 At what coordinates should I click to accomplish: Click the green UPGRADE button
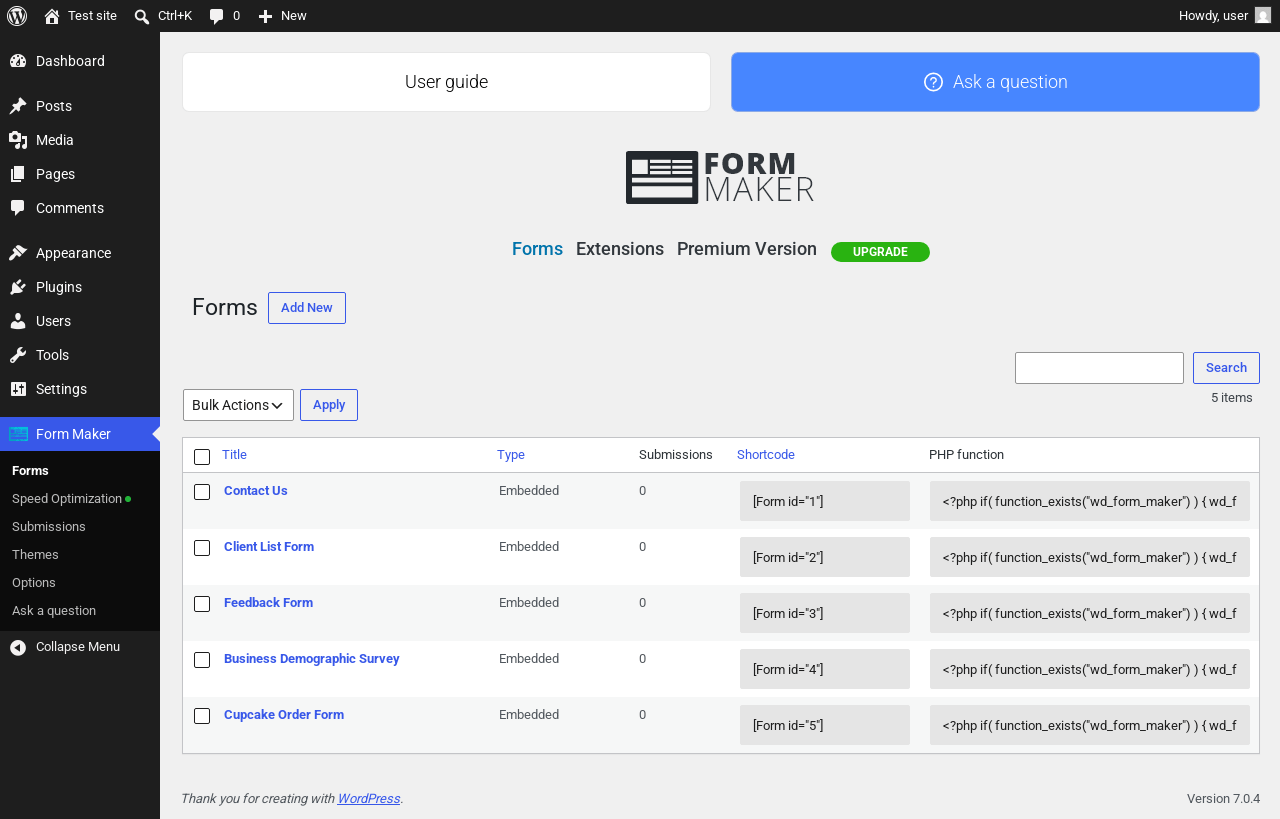click(880, 252)
